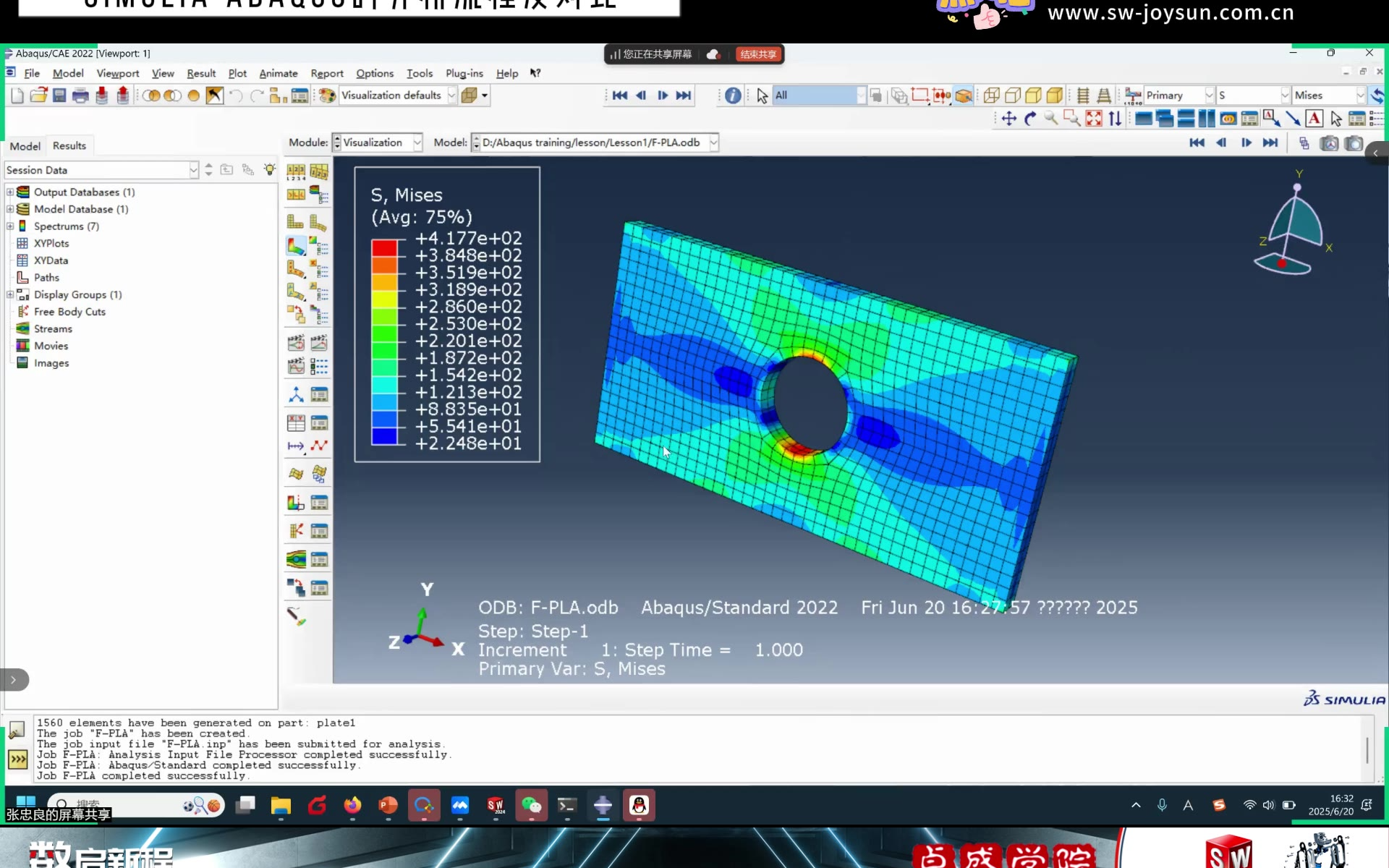Viewport: 1389px width, 868px height.
Task: Click the Stream toolbox icon
Action: pos(296,559)
